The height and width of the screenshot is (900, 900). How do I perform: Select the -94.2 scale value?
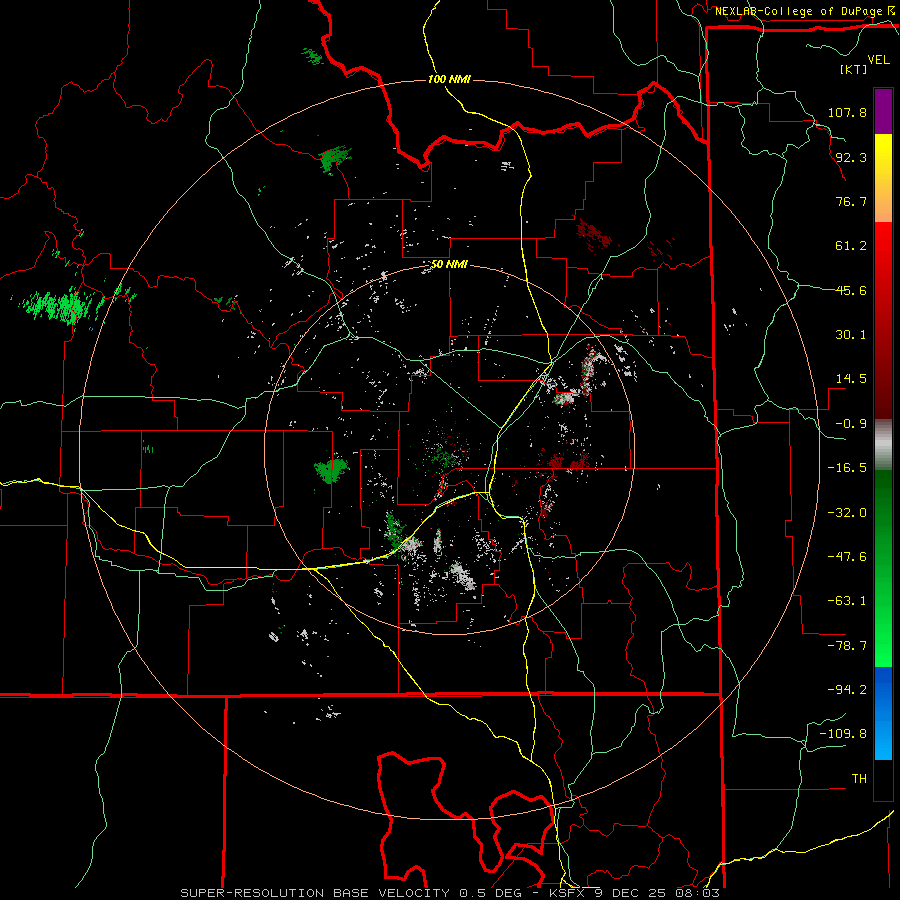(847, 689)
